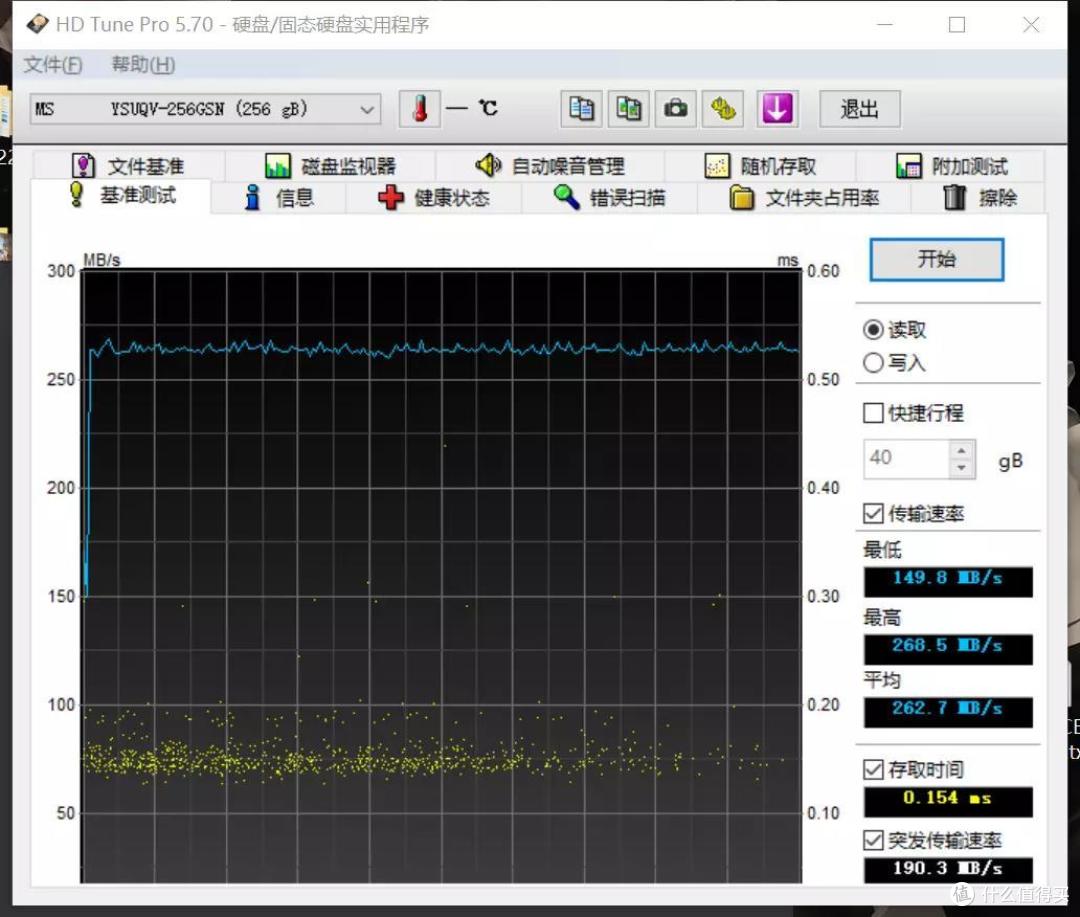Decrease short stroke gB with down arrow
The width and height of the screenshot is (1080, 917).
(x=962, y=468)
